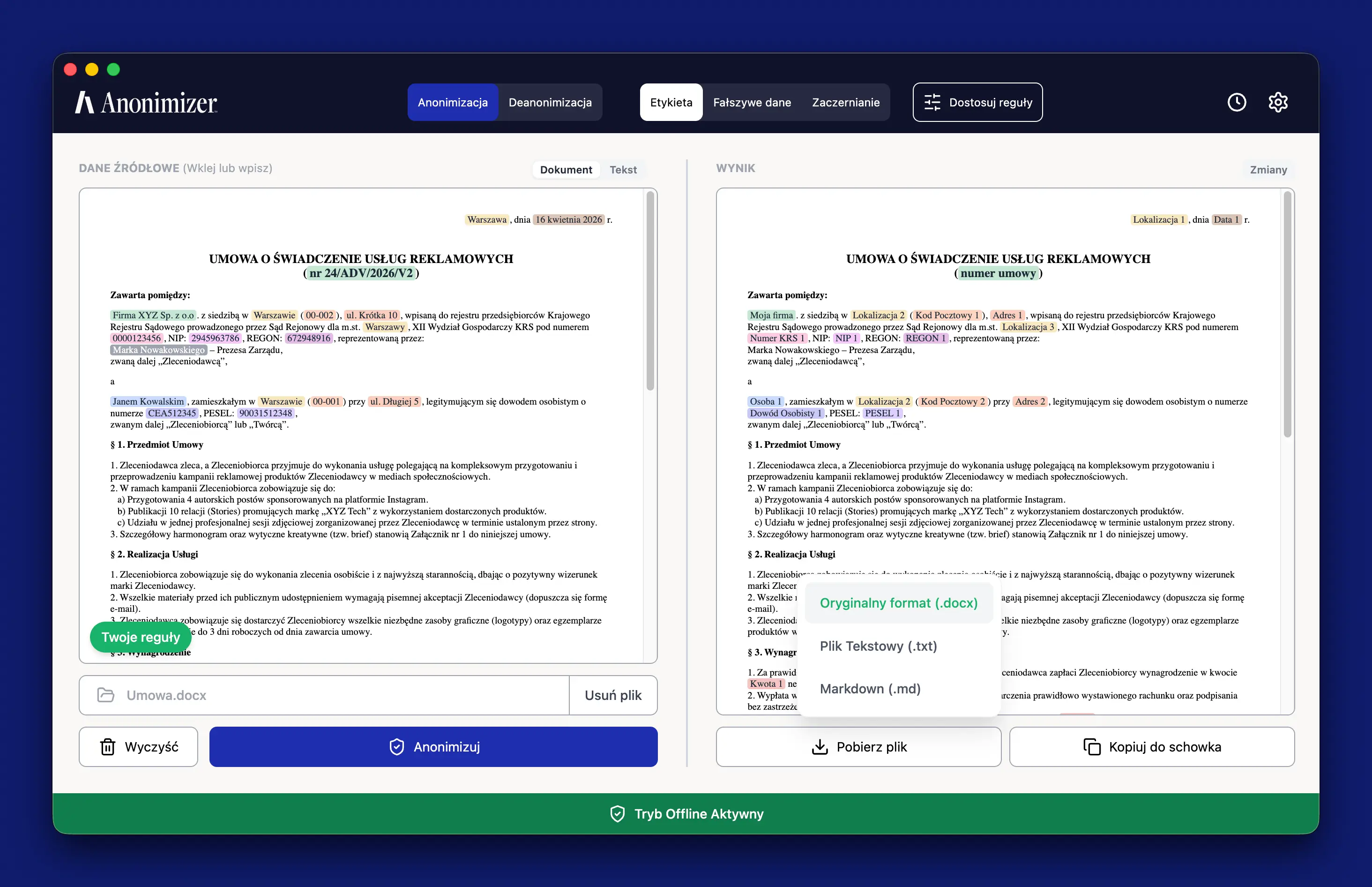Open the history clock icon
The height and width of the screenshot is (887, 1372).
1237,103
